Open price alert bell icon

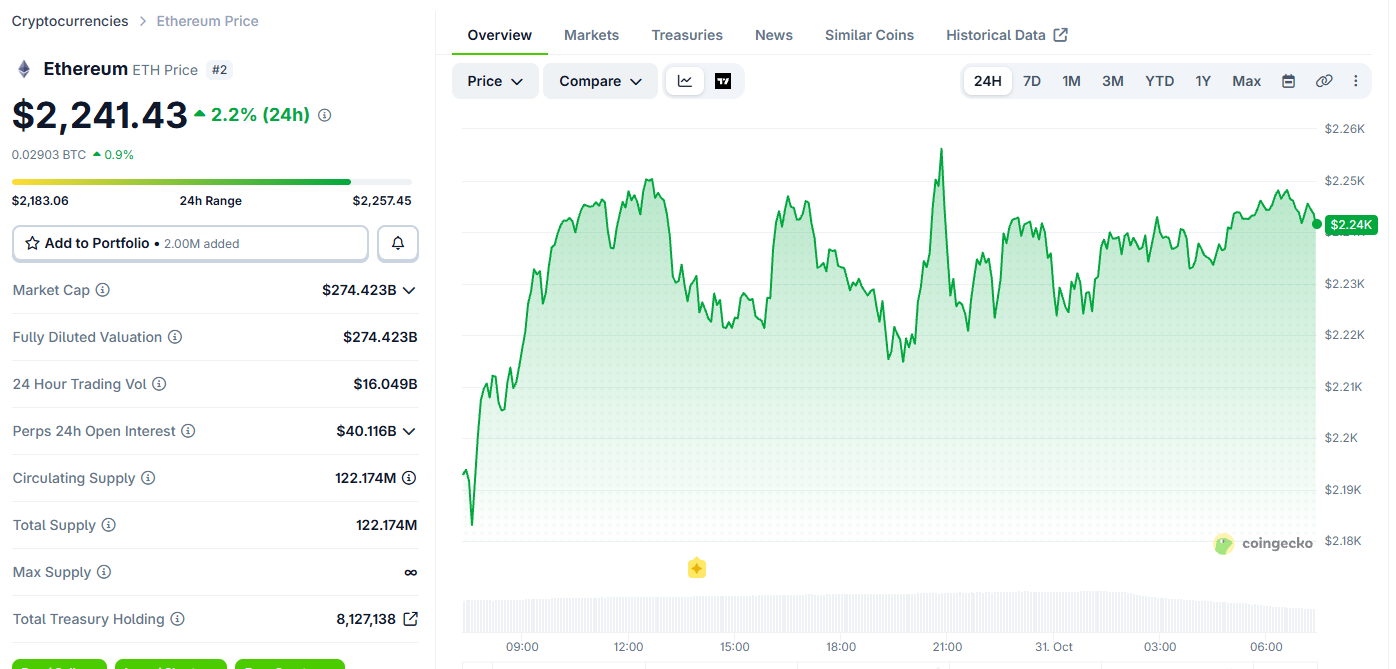pos(398,243)
